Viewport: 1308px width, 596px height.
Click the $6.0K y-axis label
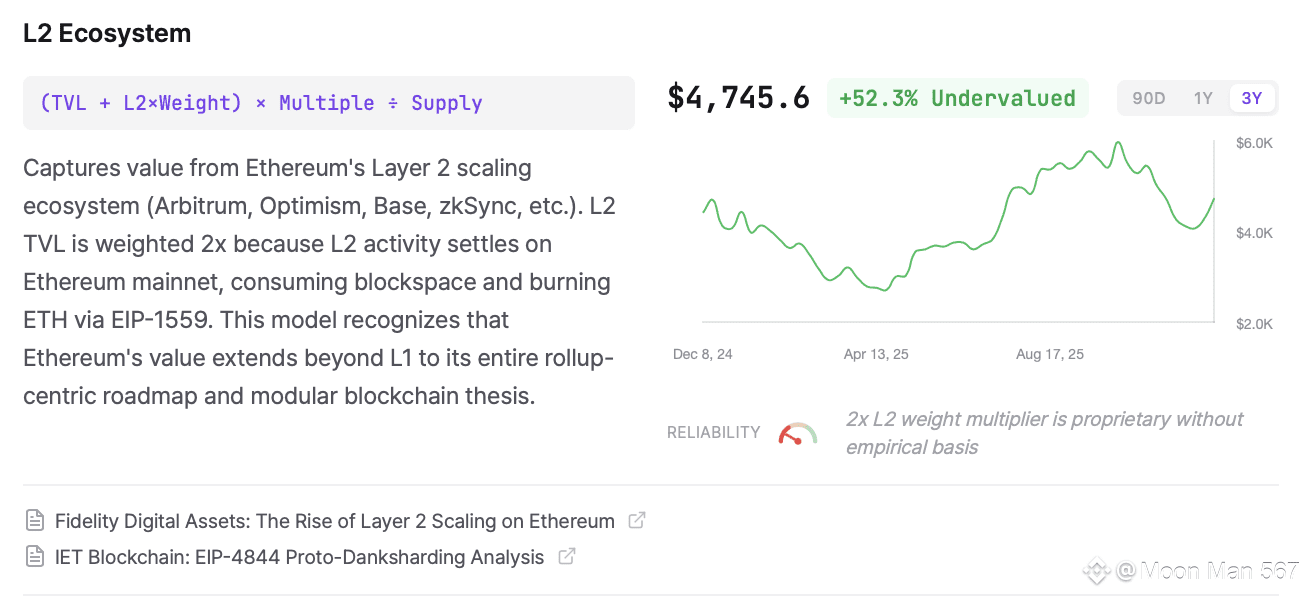tap(1253, 143)
